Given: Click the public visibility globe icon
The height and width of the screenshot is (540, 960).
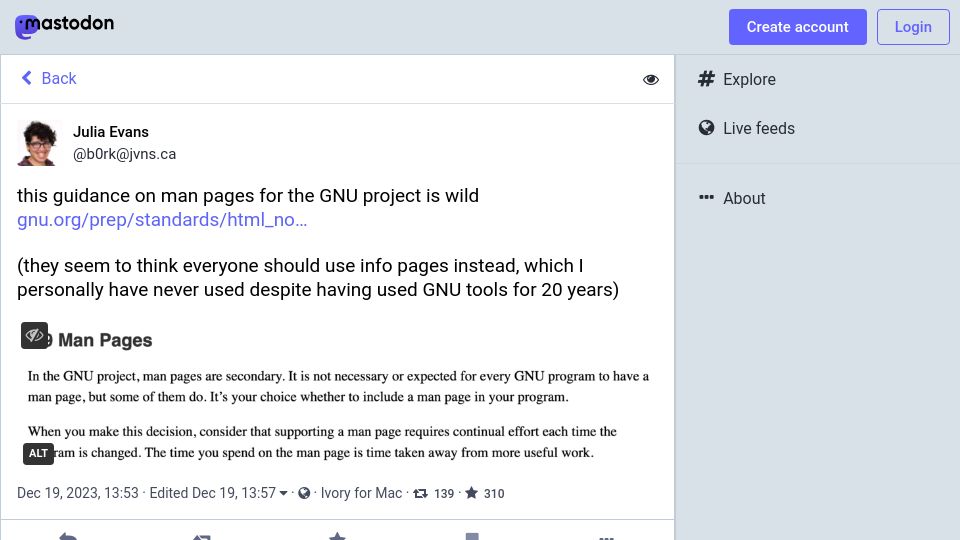Looking at the screenshot, I should click(x=304, y=493).
